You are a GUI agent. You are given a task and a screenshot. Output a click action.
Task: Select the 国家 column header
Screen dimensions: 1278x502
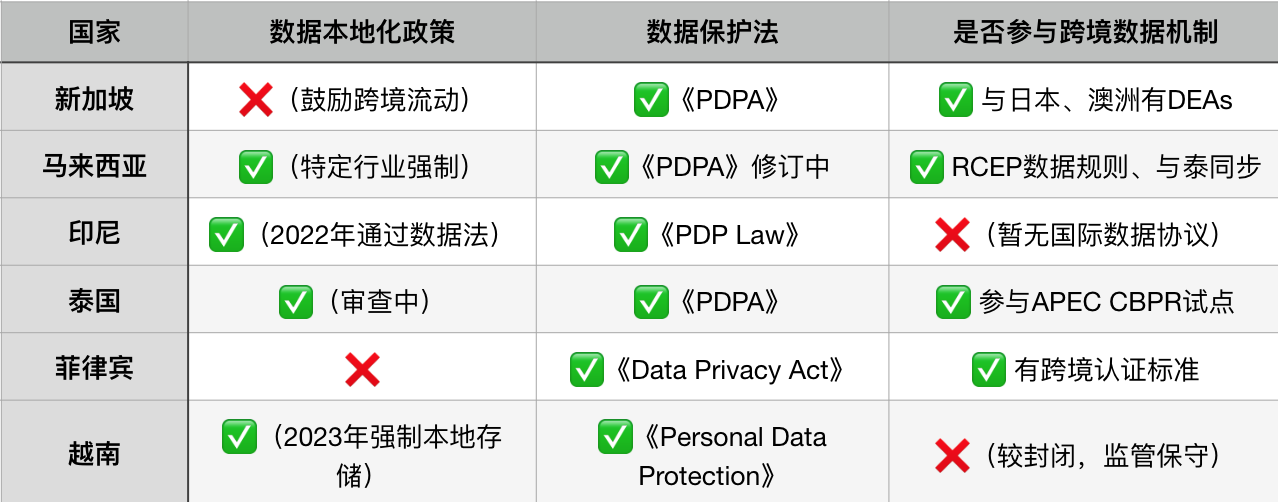click(x=94, y=31)
